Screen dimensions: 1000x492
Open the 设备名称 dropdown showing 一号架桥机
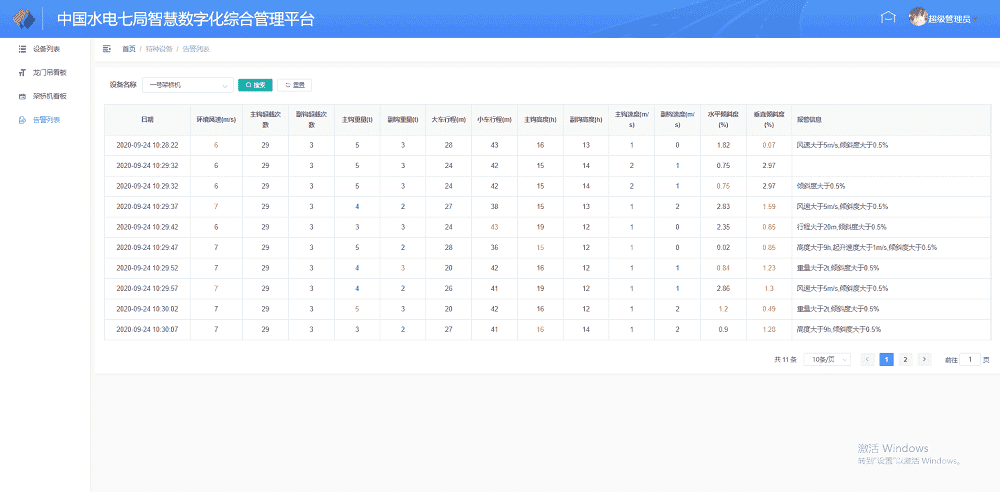pyautogui.click(x=187, y=85)
